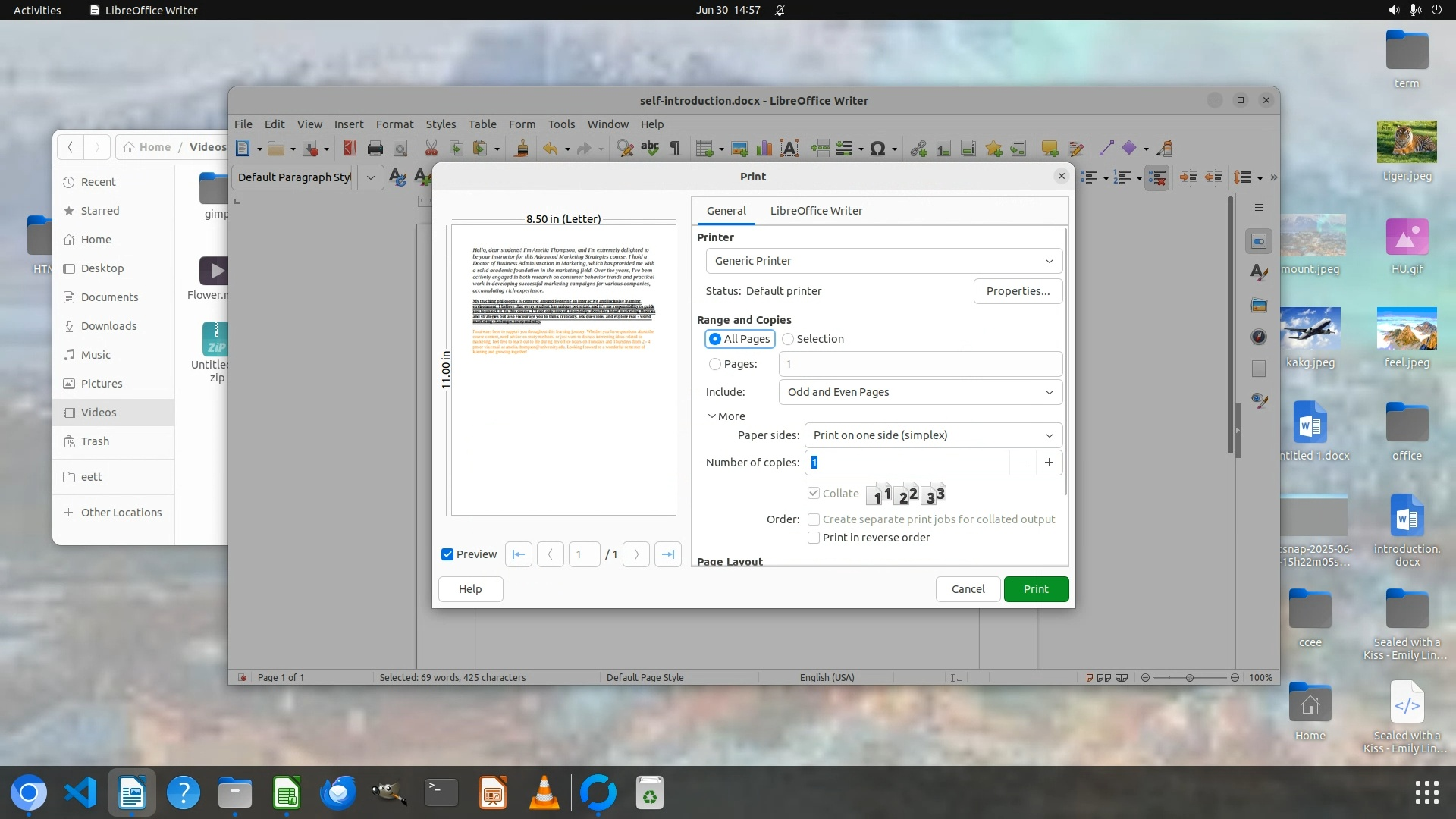Select the Pages radio button
The width and height of the screenshot is (1456, 819).
pos(715,364)
